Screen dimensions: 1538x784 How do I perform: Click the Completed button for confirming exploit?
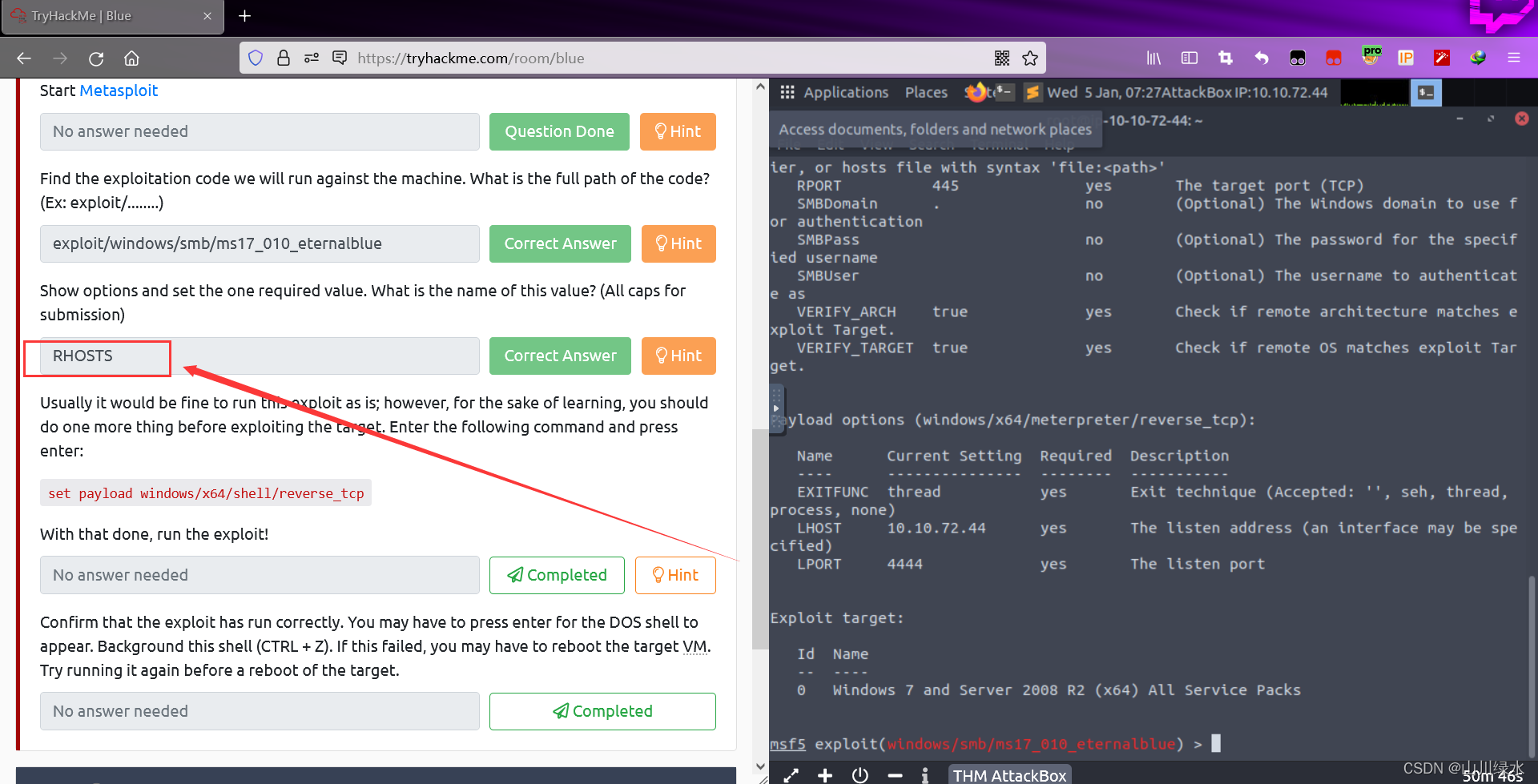tap(602, 711)
